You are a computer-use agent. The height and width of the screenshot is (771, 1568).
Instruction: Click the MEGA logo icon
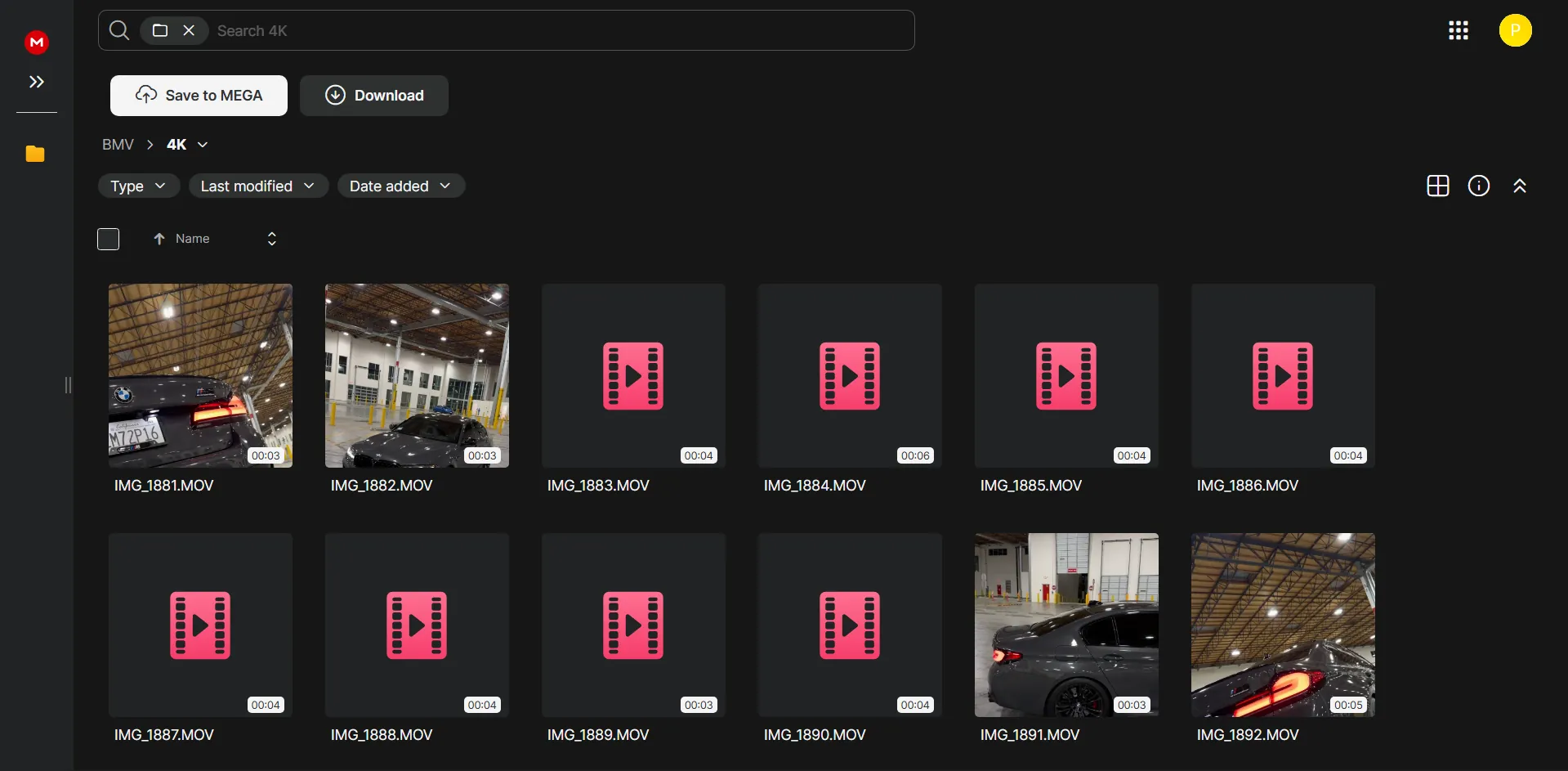point(37,42)
